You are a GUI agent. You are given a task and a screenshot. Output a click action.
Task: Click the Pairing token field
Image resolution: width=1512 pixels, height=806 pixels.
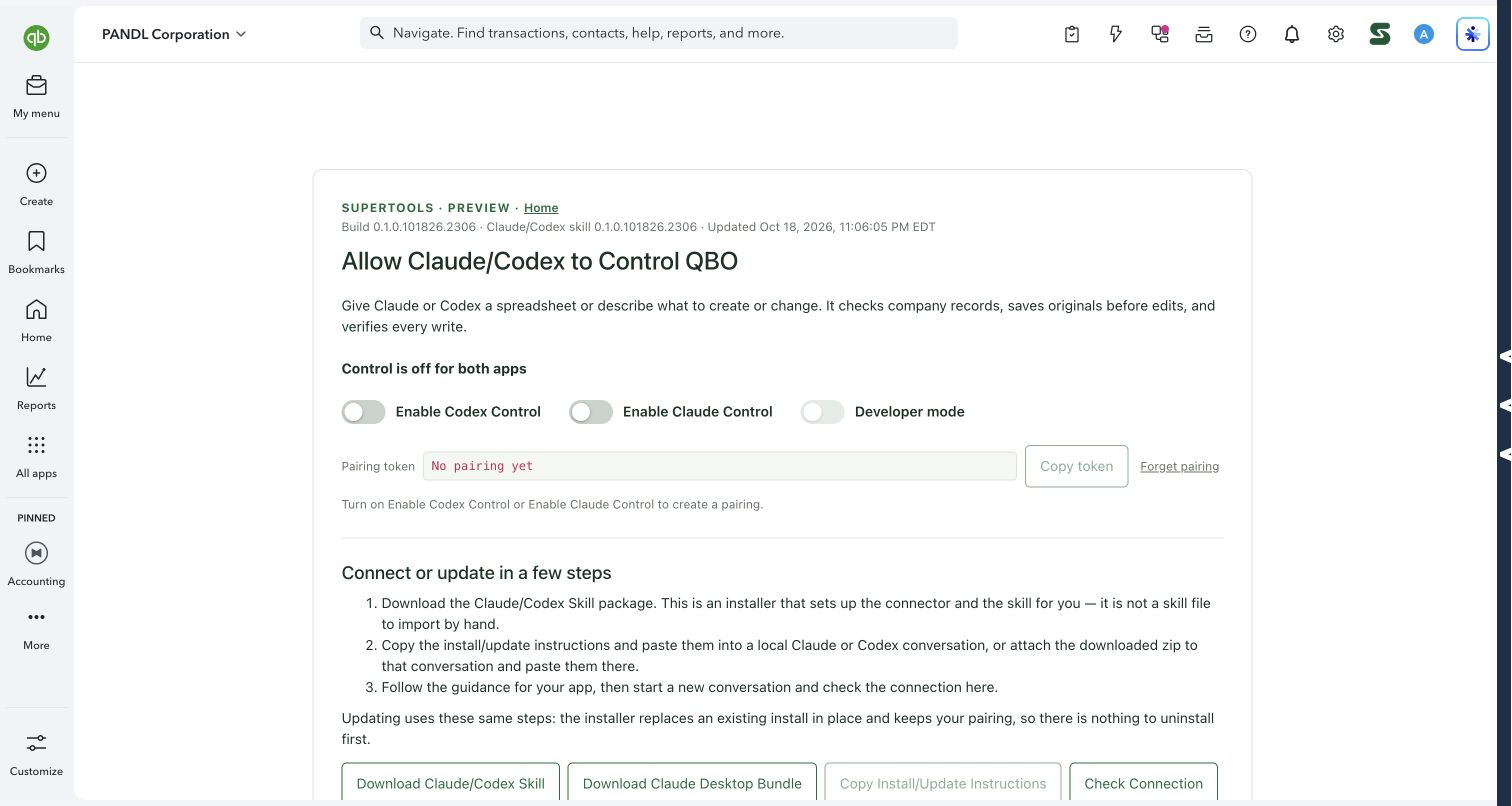pyautogui.click(x=720, y=466)
